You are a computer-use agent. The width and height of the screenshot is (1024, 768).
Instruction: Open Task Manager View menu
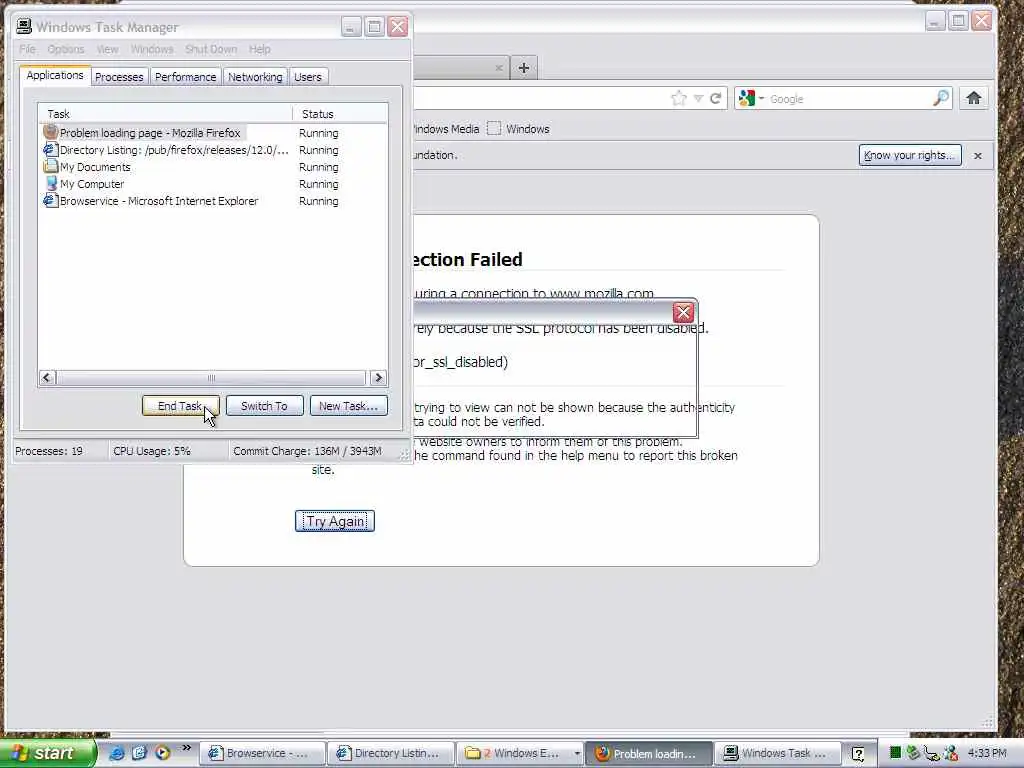pos(108,49)
